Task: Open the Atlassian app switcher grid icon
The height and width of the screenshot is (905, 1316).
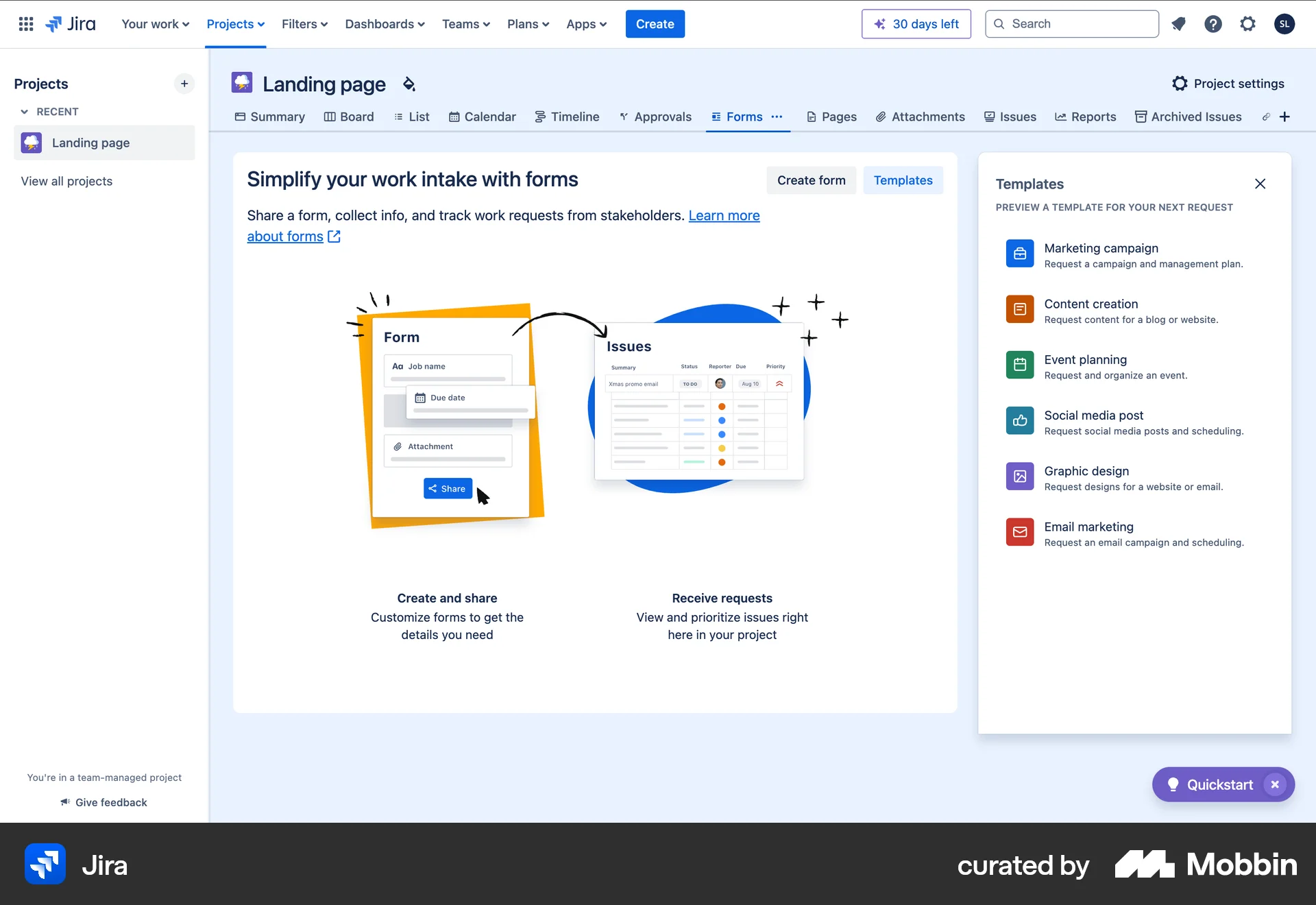Action: 25,23
